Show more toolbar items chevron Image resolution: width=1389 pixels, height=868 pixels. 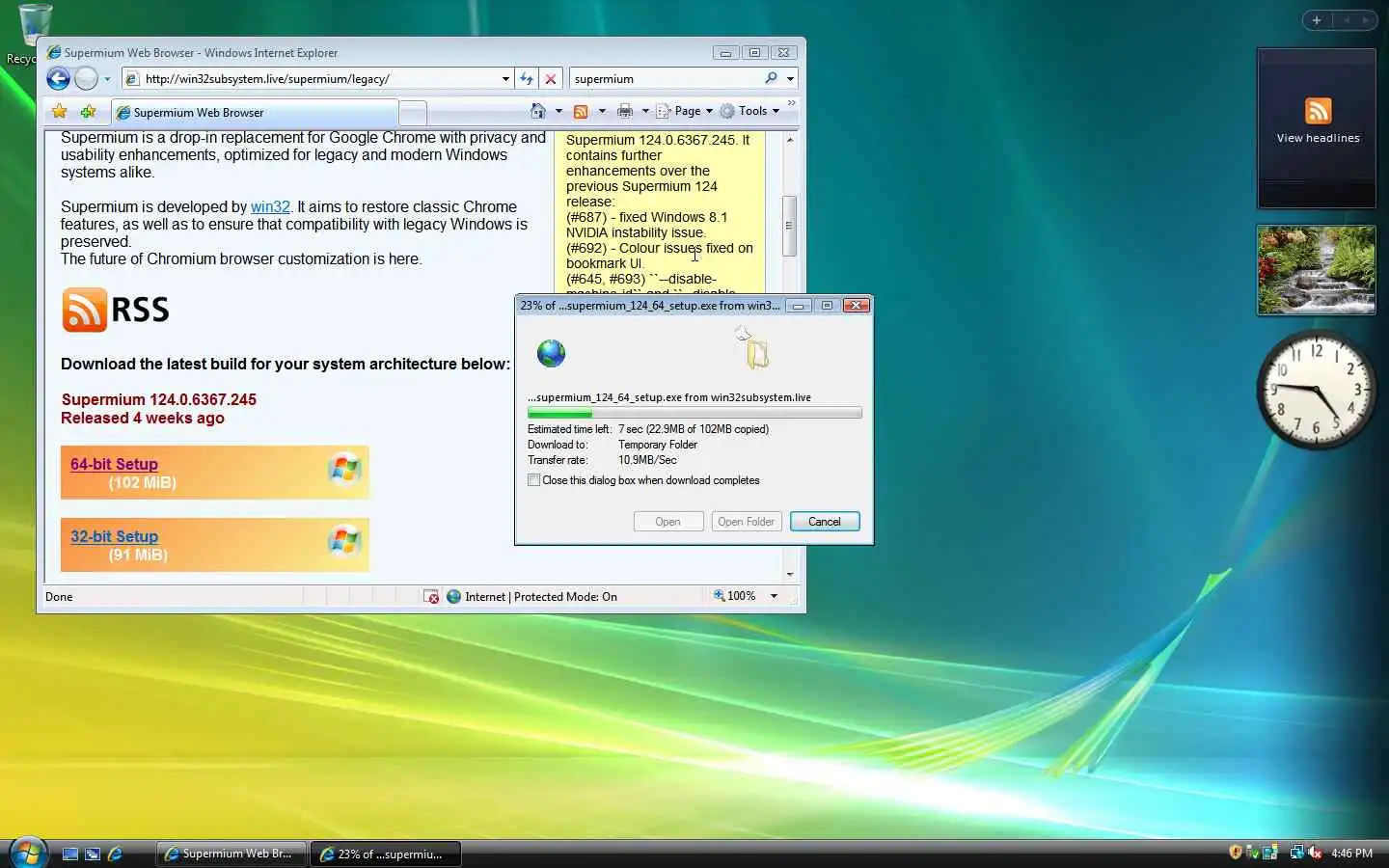click(x=791, y=102)
